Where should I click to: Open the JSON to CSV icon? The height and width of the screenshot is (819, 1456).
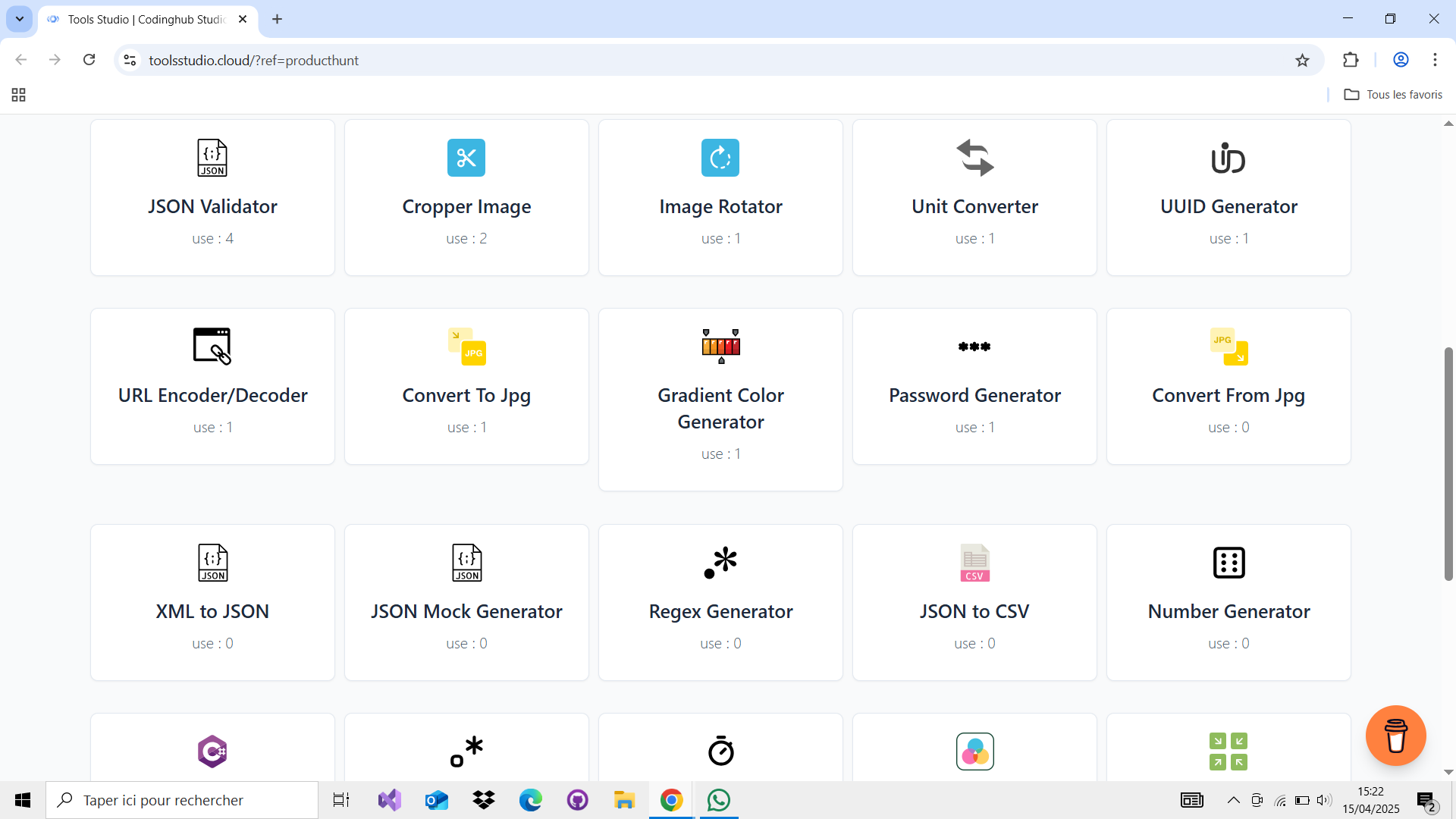click(974, 563)
